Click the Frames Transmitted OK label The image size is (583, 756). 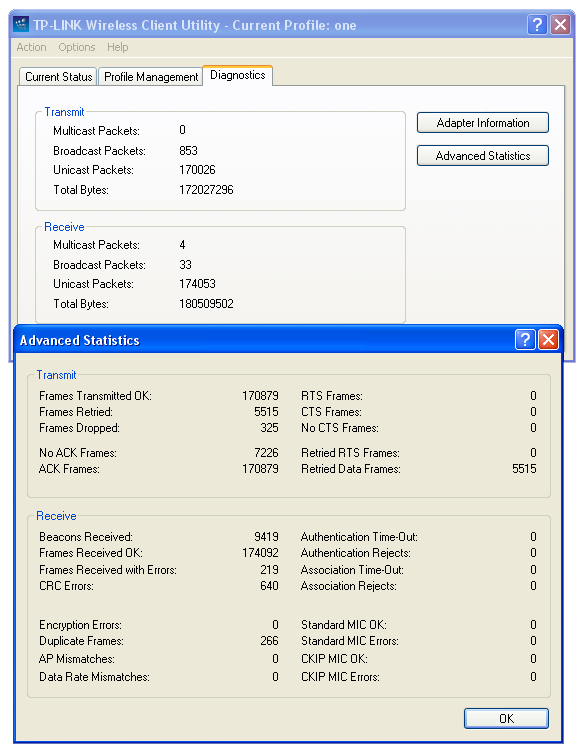(x=95, y=396)
